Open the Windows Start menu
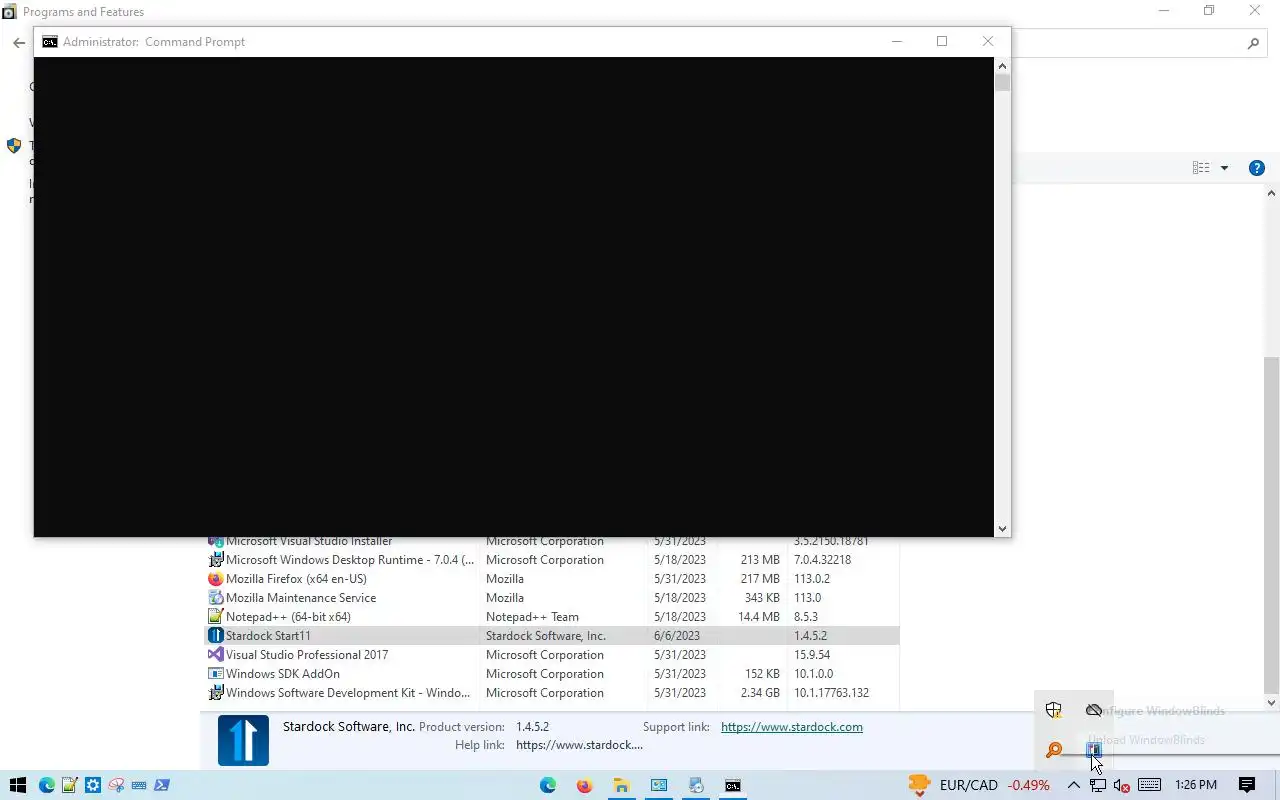Image resolution: width=1280 pixels, height=800 pixels. pos(17,785)
